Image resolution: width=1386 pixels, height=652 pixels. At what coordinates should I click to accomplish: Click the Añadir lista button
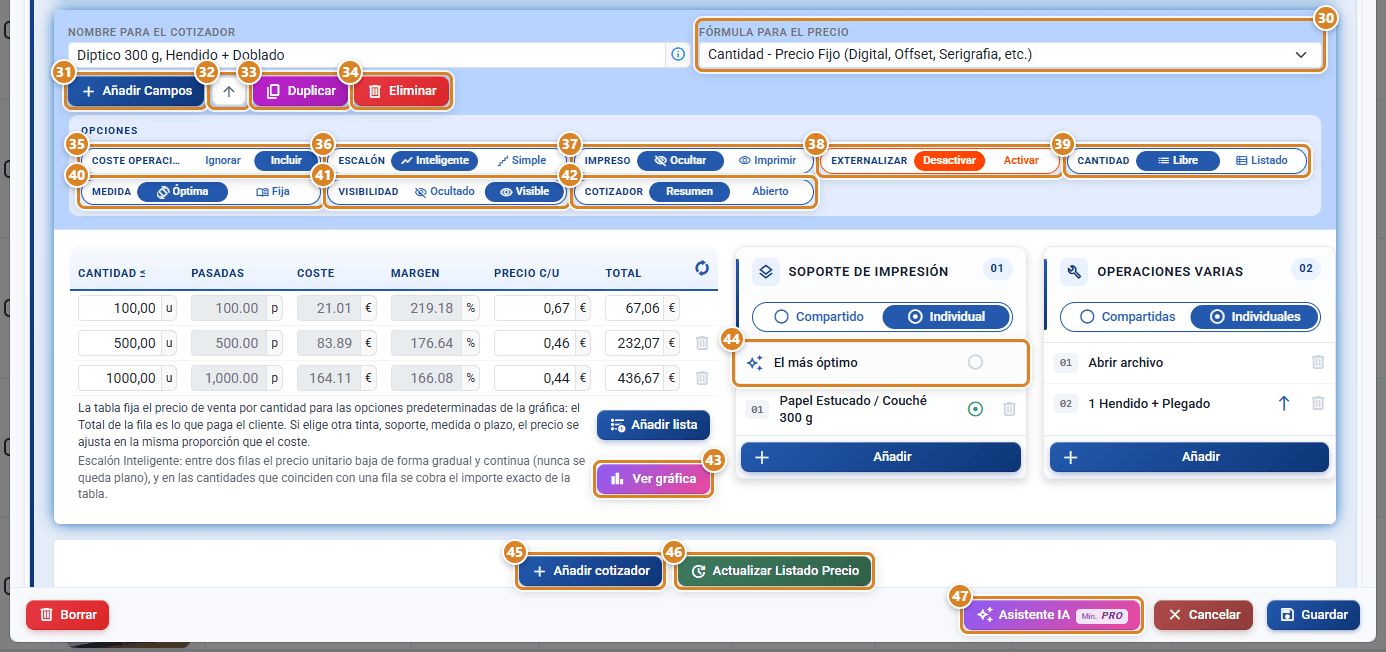coord(654,425)
